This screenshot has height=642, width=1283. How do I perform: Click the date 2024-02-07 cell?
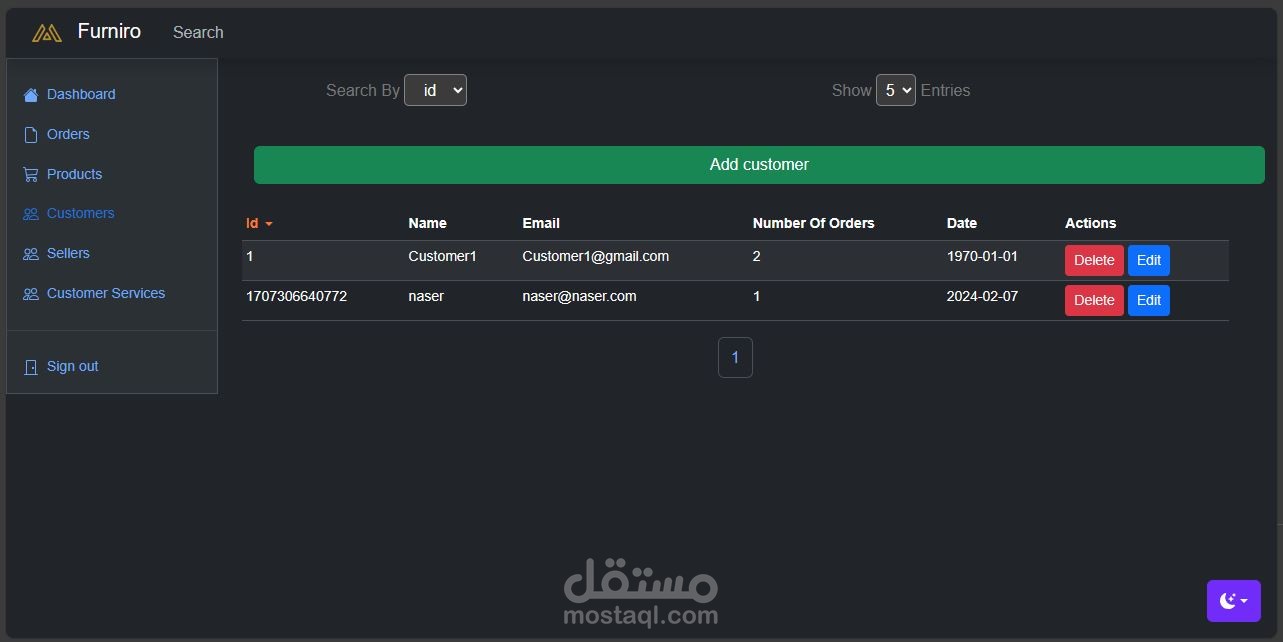tap(982, 296)
